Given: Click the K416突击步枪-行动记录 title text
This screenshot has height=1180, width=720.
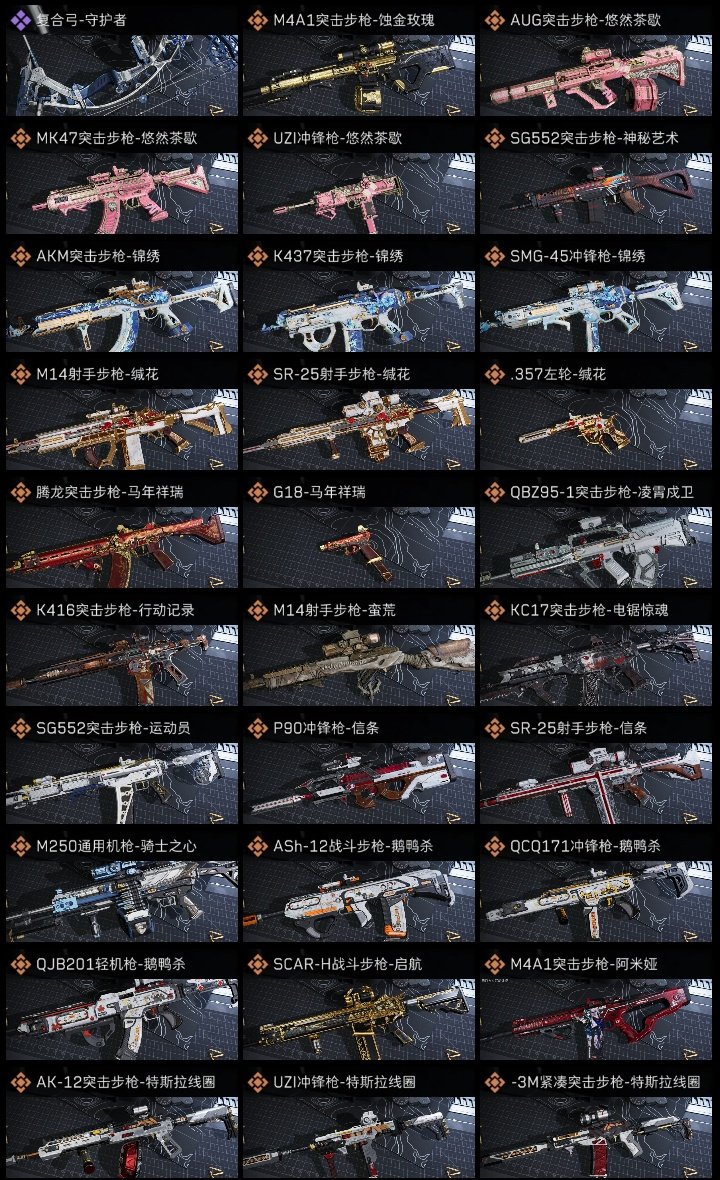Looking at the screenshot, I should pyautogui.click(x=115, y=610).
